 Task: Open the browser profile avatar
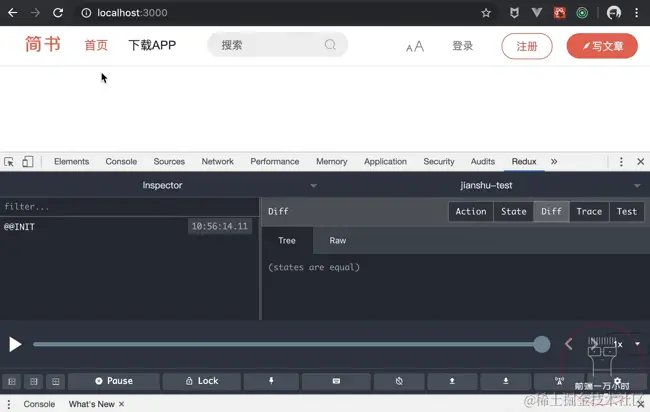click(614, 13)
